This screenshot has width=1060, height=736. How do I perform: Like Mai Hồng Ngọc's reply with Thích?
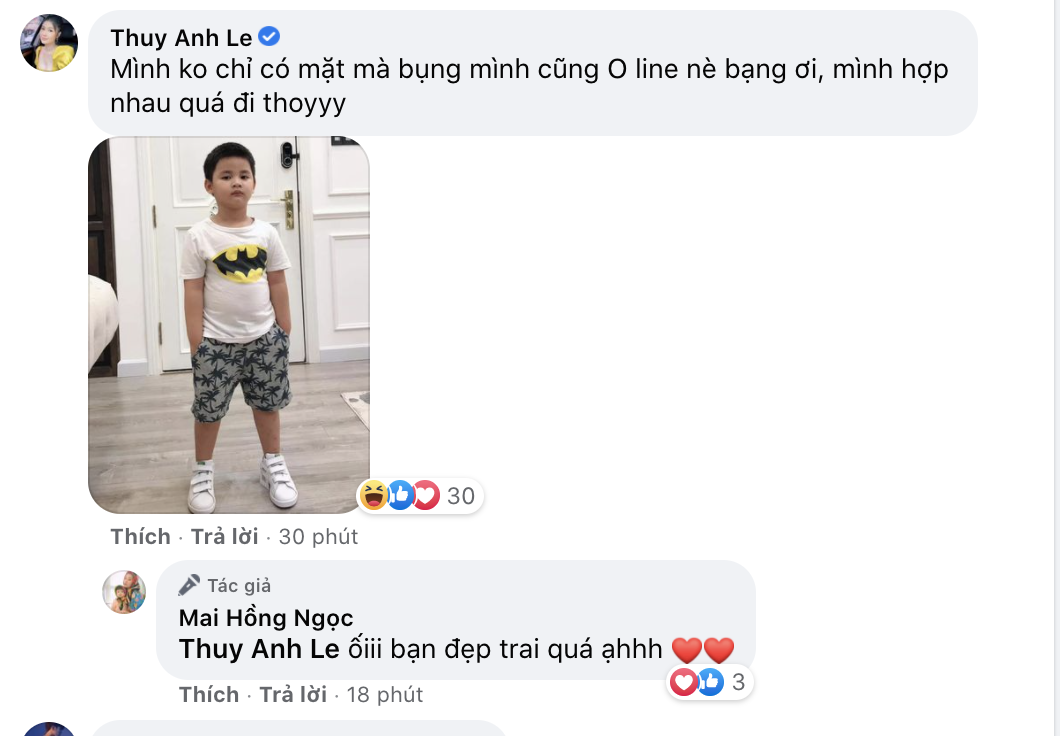click(209, 695)
